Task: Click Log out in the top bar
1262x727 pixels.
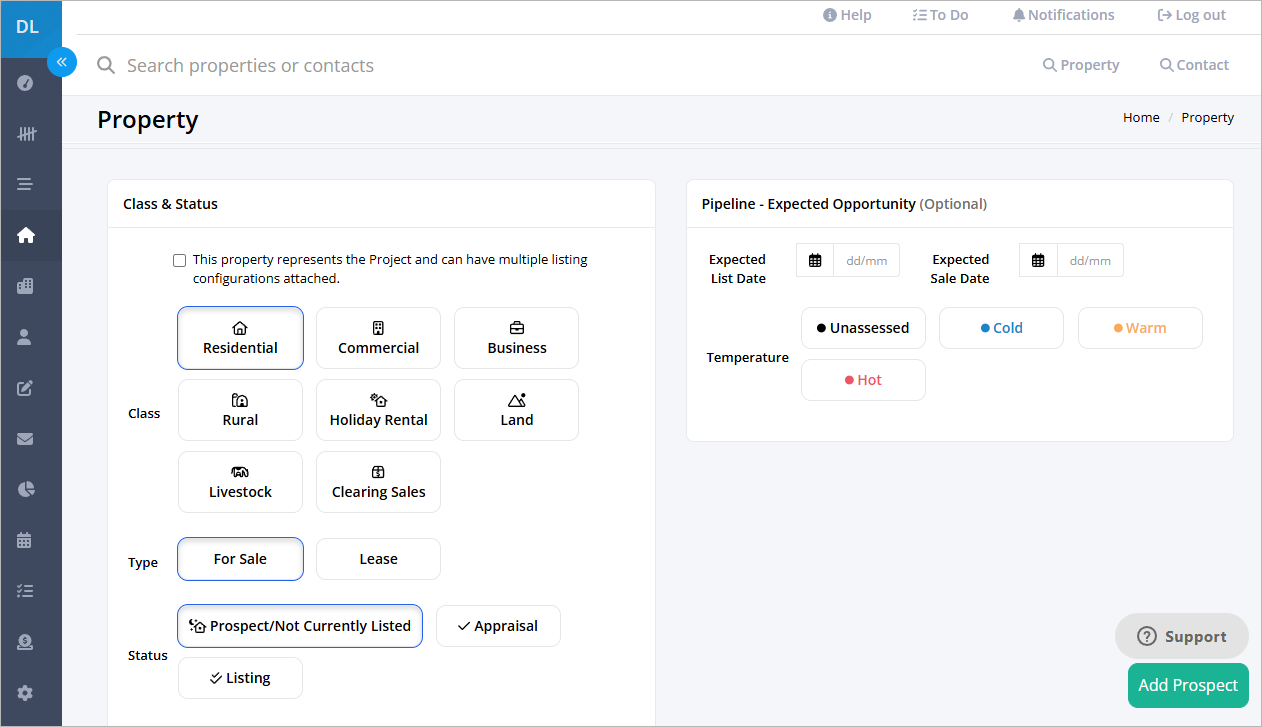Action: point(1191,15)
